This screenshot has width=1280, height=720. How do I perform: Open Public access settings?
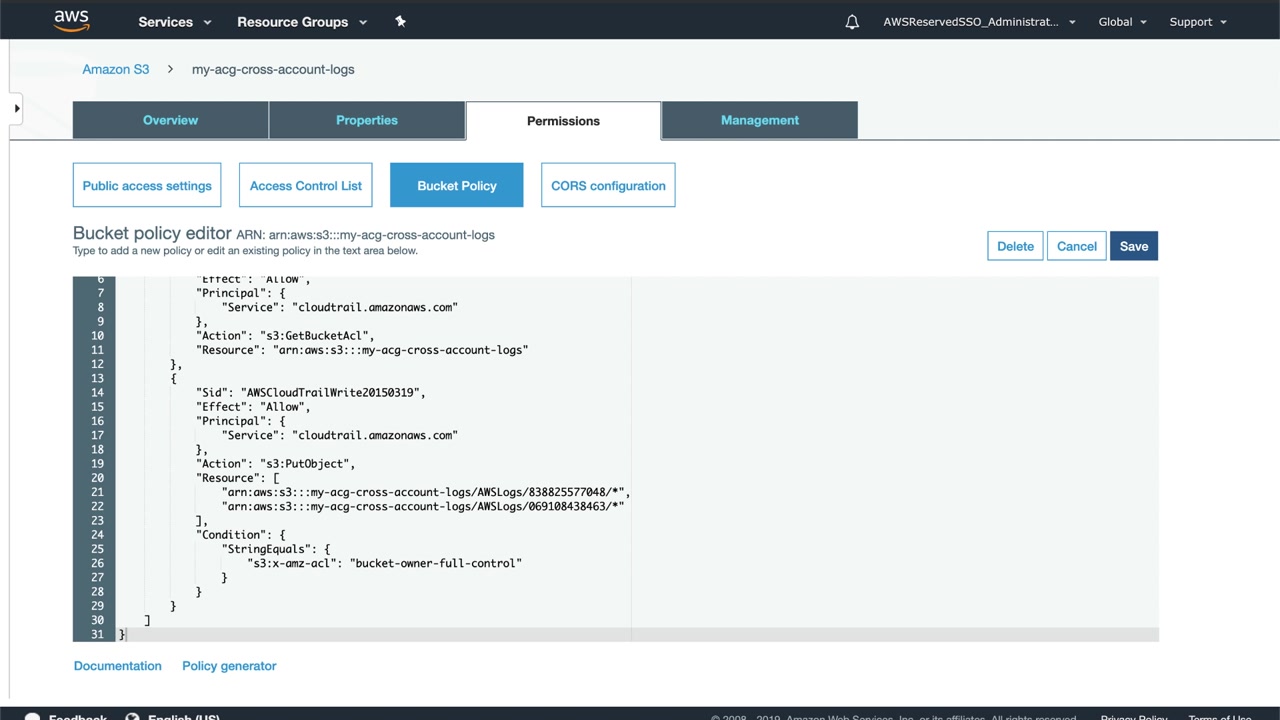coord(147,185)
